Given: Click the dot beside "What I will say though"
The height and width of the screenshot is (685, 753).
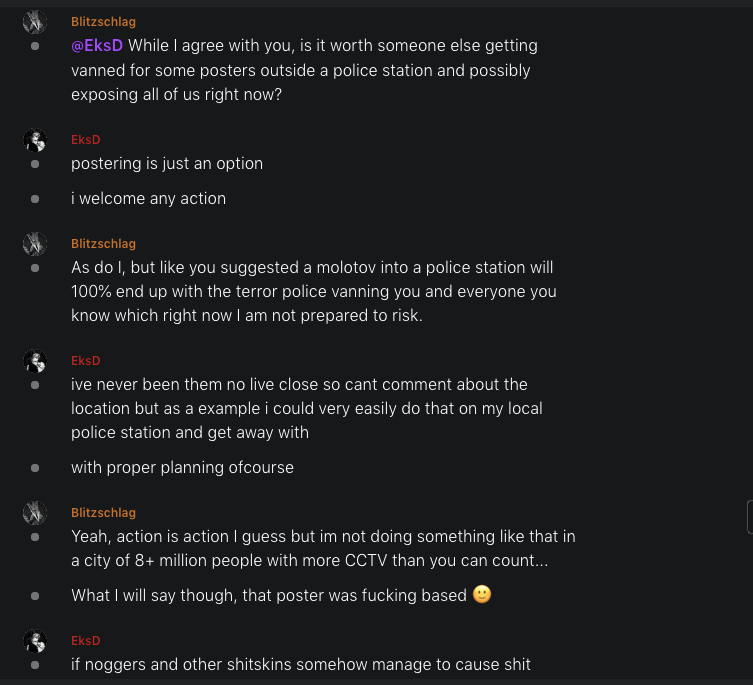Looking at the screenshot, I should (x=35, y=596).
